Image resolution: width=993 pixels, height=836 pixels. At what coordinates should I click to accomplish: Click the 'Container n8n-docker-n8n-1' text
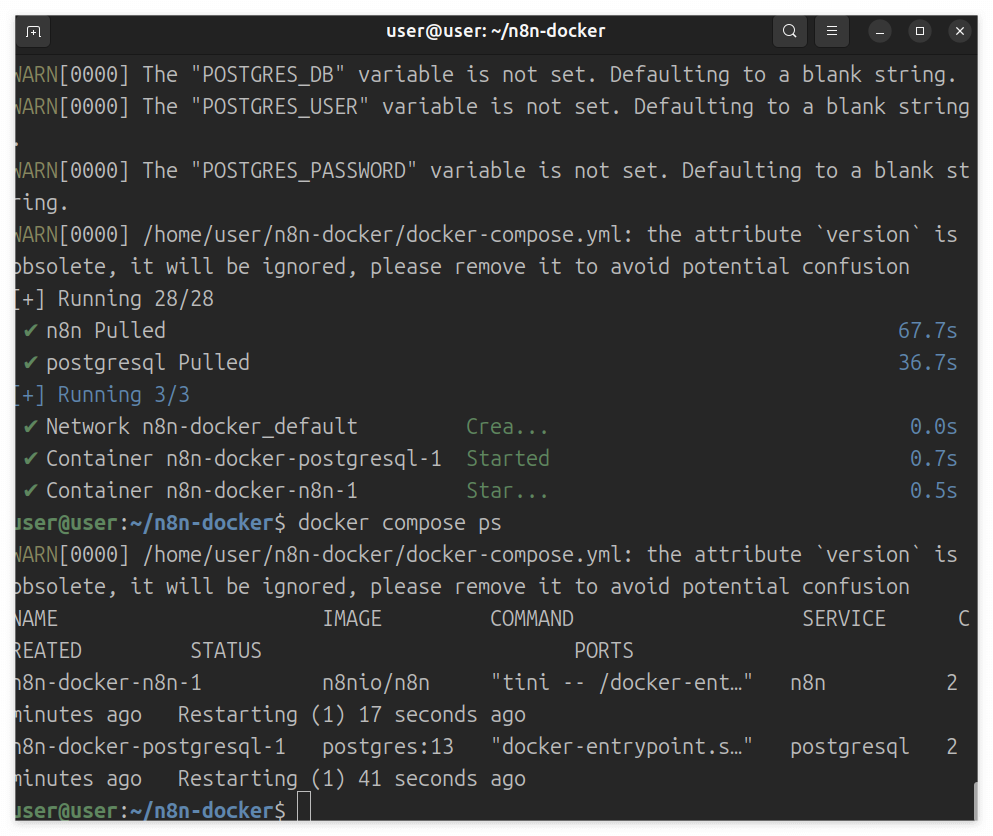coord(201,491)
